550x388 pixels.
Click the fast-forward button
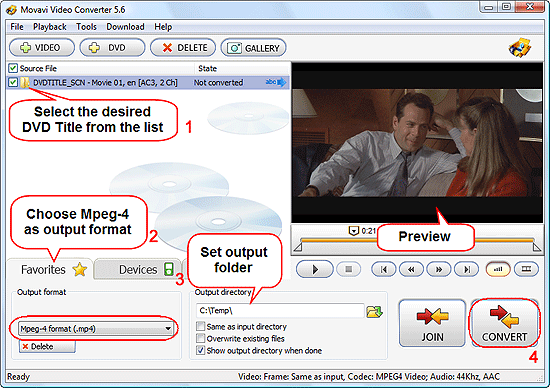(x=438, y=269)
